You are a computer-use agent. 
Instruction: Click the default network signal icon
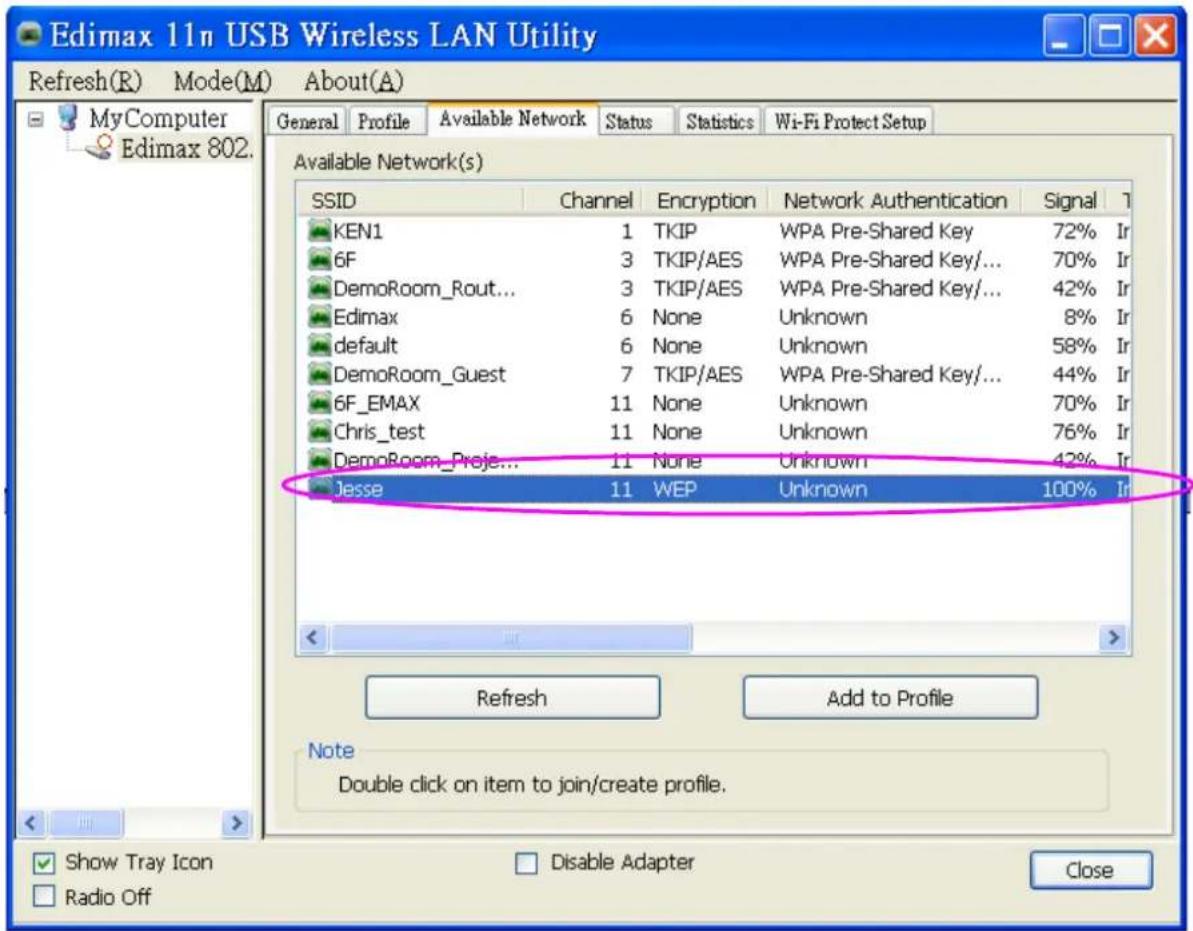320,345
